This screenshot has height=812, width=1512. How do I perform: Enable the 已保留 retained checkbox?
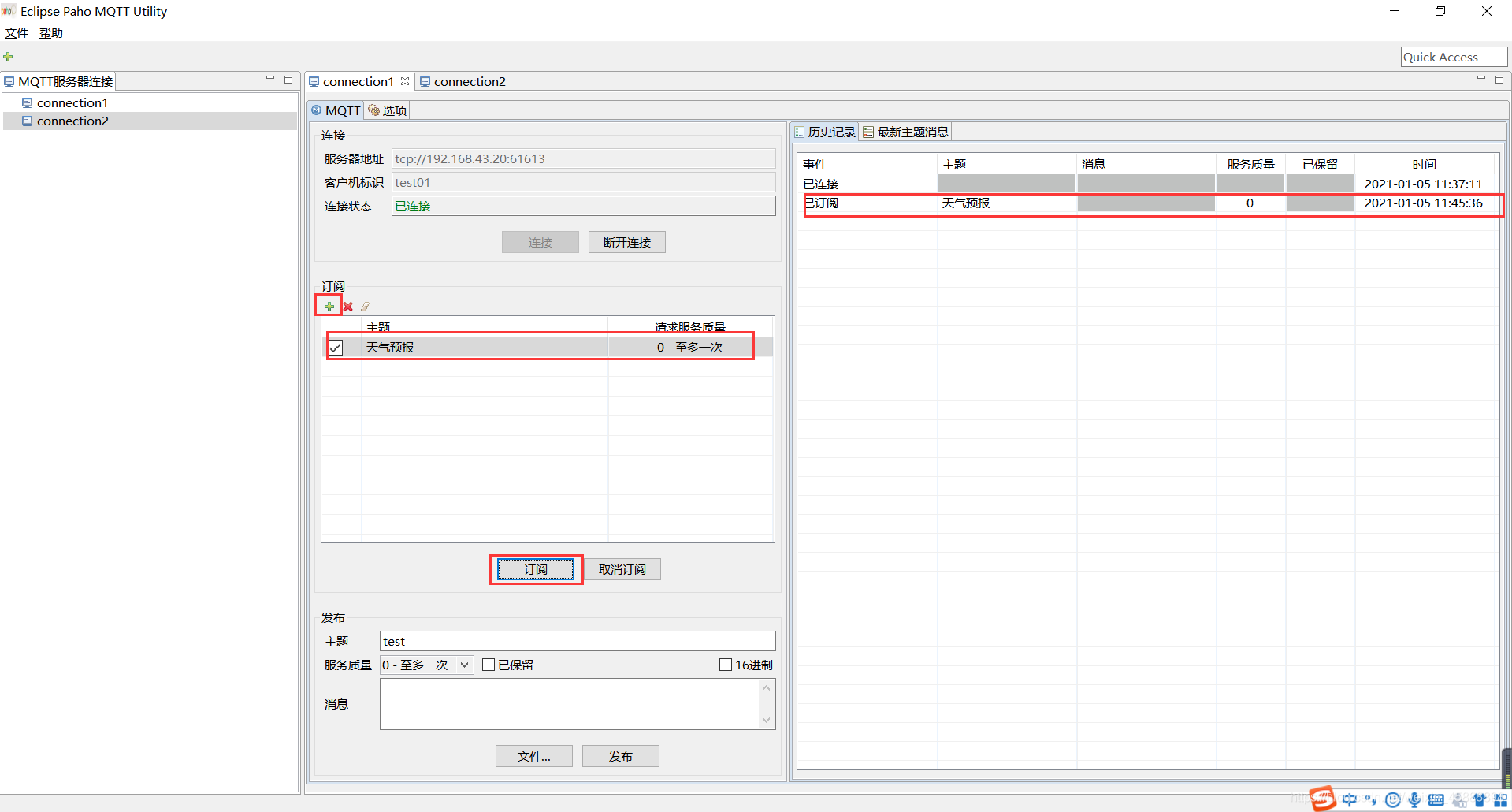tap(489, 665)
